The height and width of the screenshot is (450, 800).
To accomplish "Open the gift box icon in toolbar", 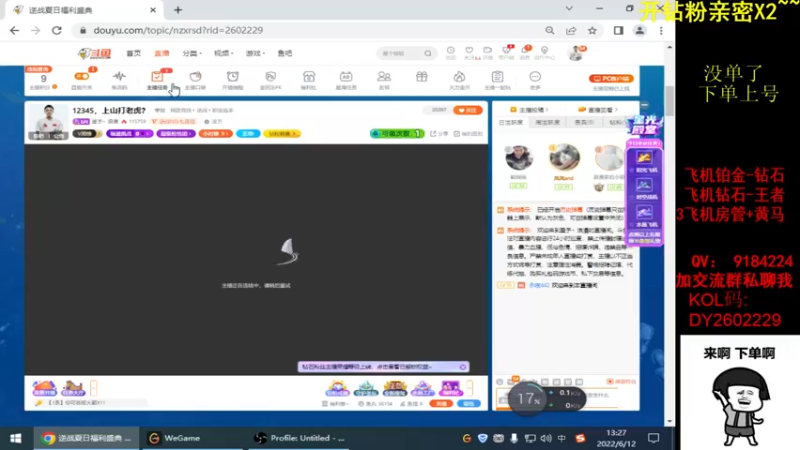I will pyautogui.click(x=421, y=77).
